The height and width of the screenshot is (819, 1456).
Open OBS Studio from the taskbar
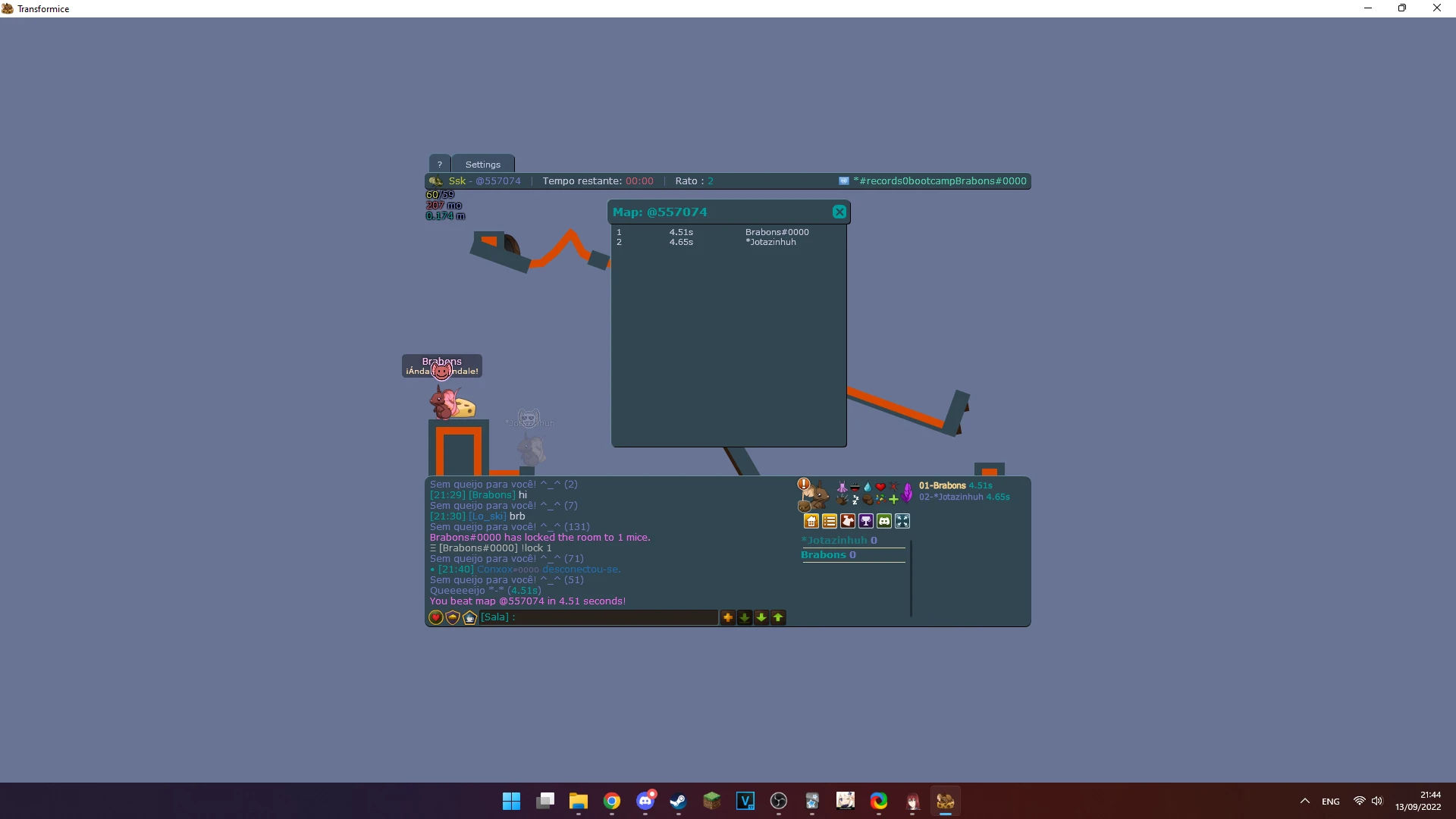tap(779, 802)
